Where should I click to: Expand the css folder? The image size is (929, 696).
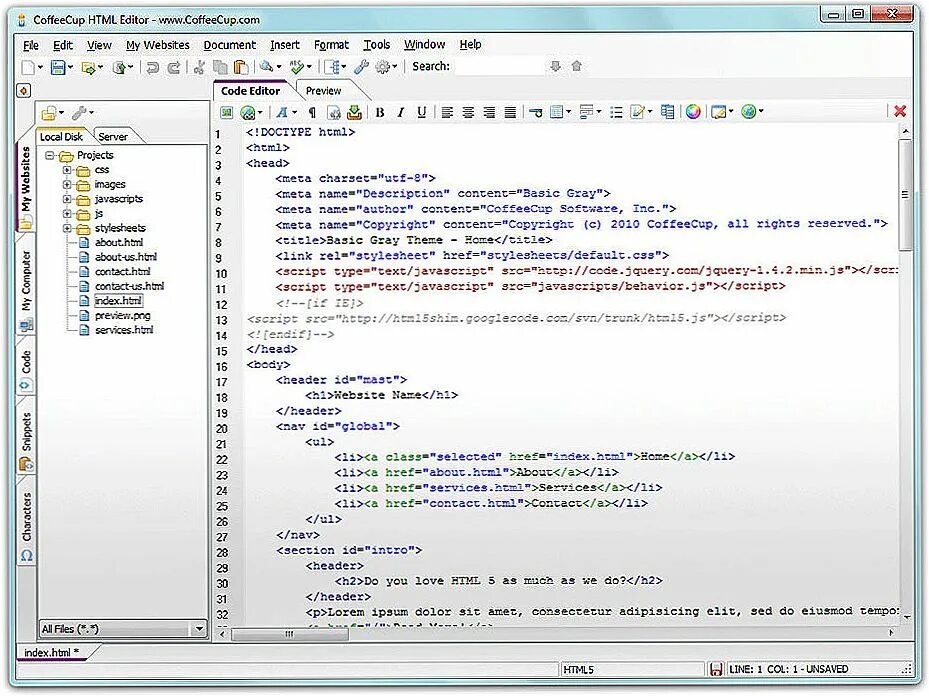pos(67,170)
